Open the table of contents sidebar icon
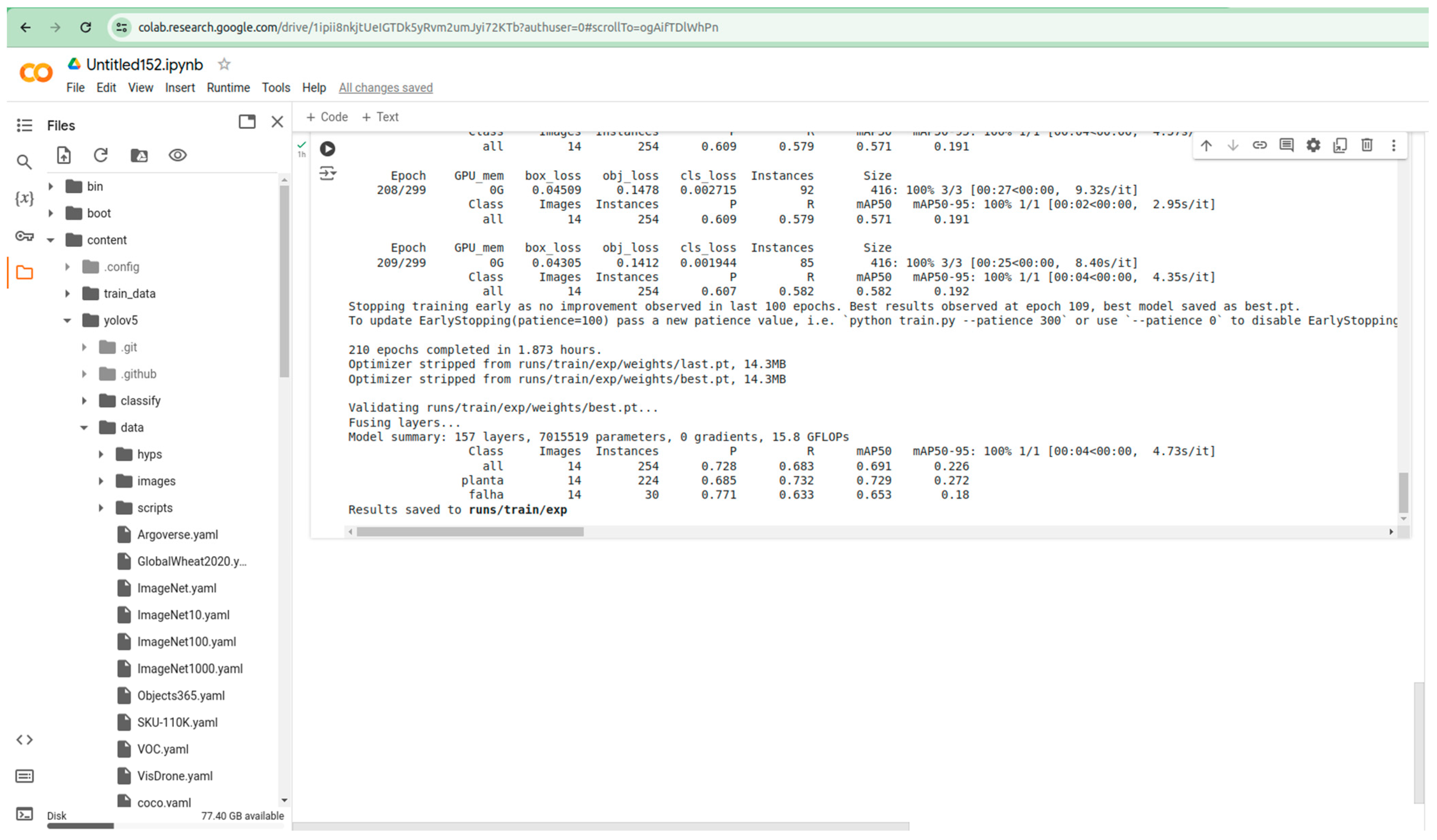This screenshot has height=840, width=1437. (24, 125)
